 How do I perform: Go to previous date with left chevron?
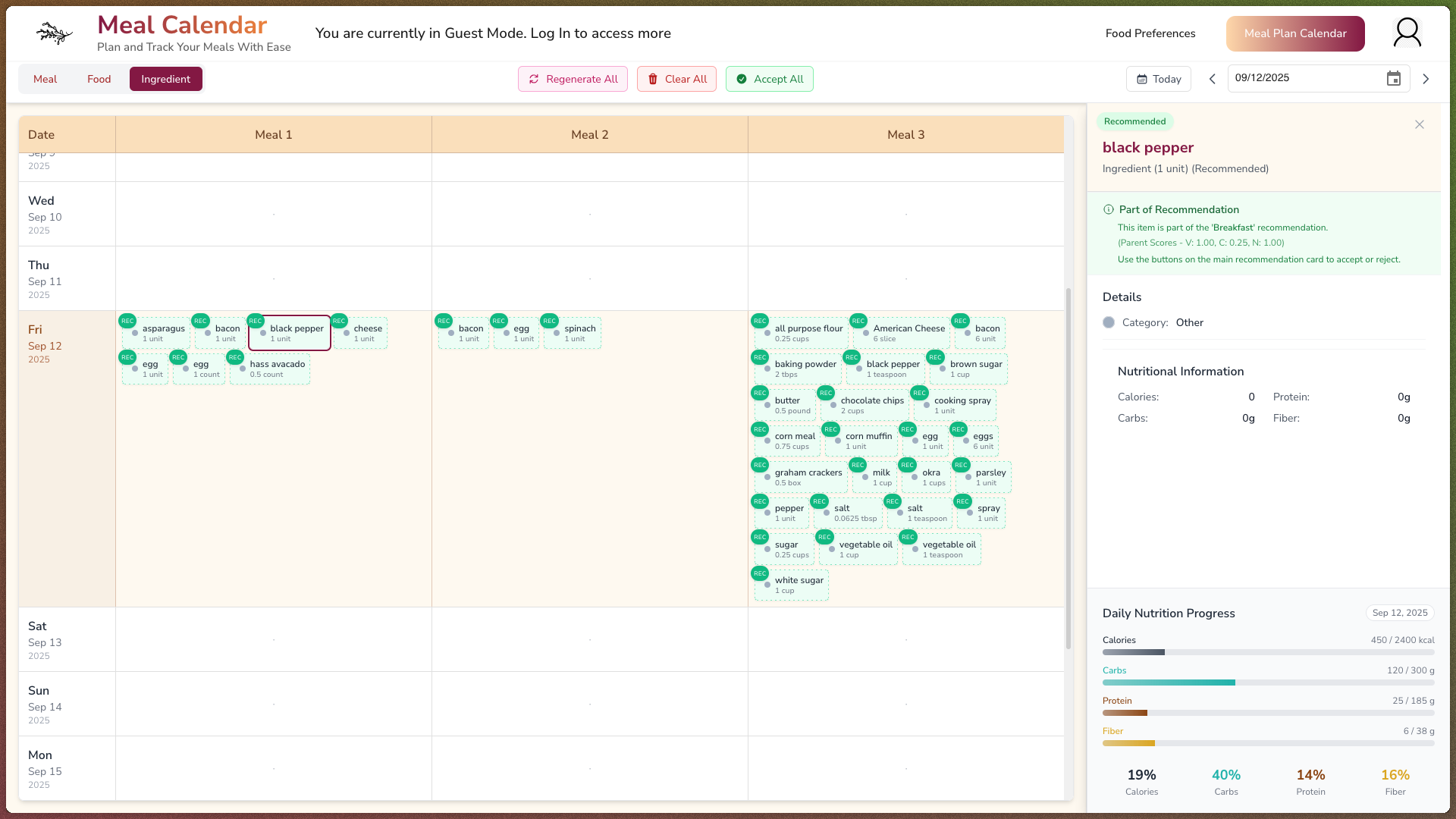coord(1212,79)
